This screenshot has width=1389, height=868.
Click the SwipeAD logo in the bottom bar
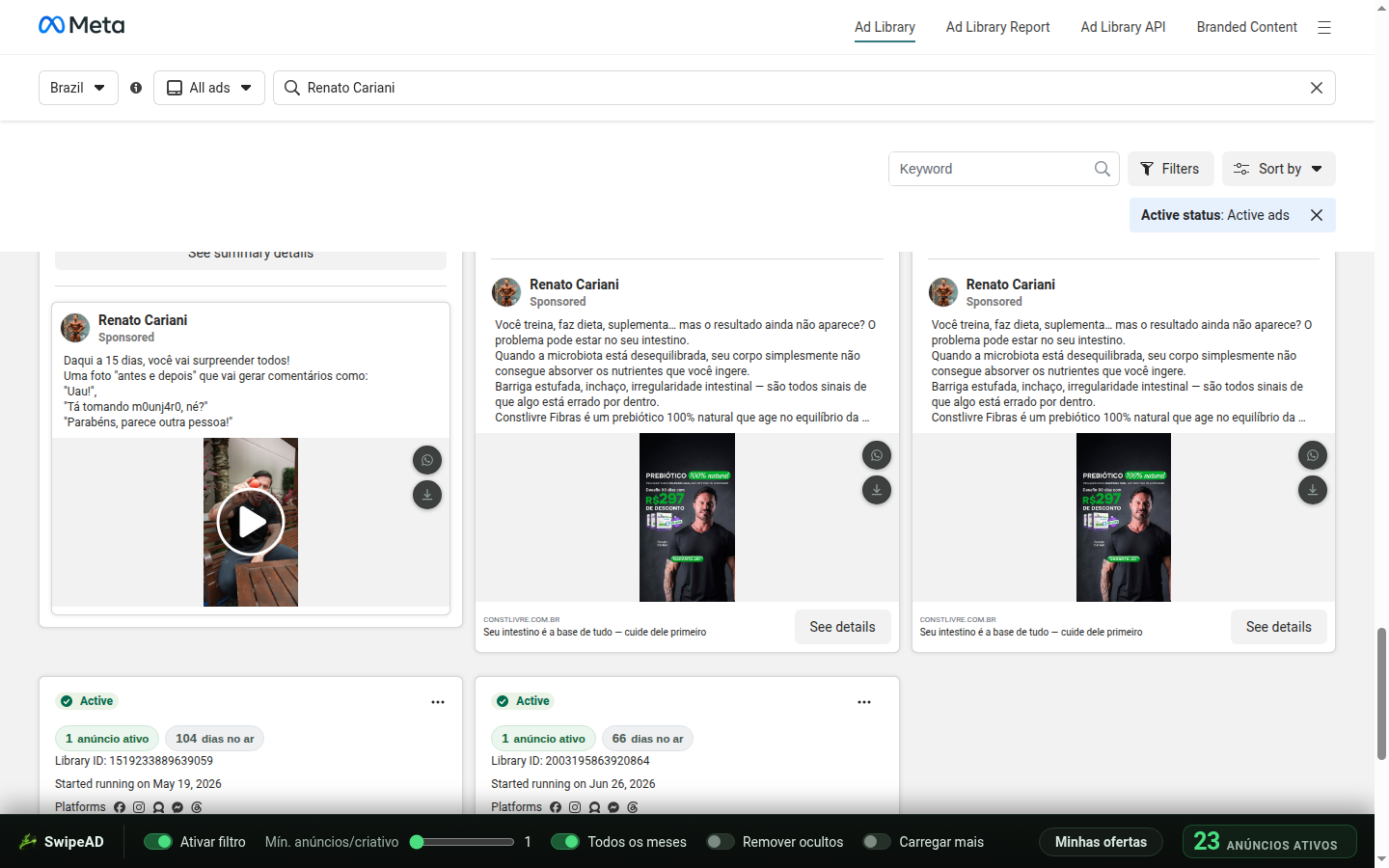click(62, 842)
